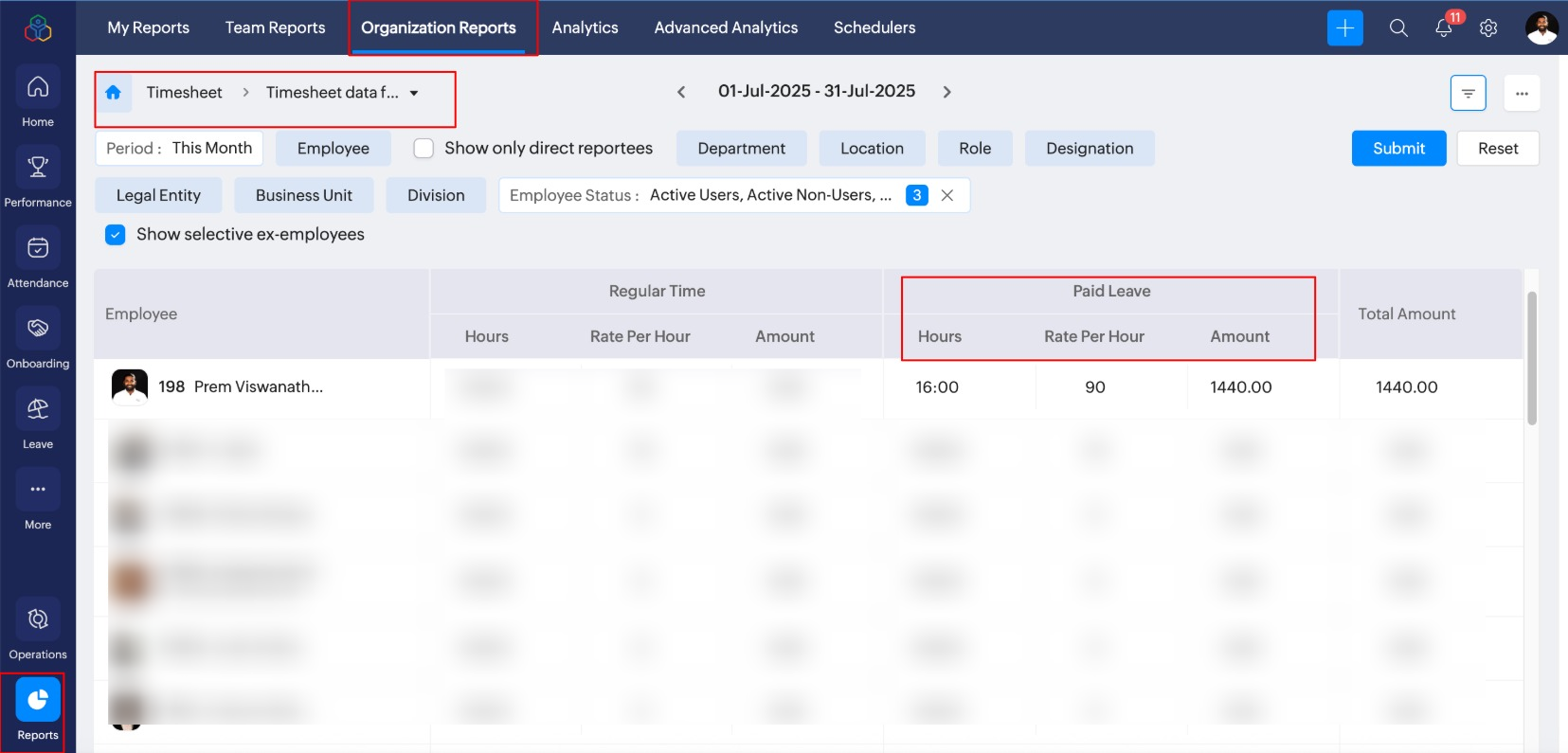Click the notifications bell icon
Screen dimensions: 1568x753
[1443, 28]
